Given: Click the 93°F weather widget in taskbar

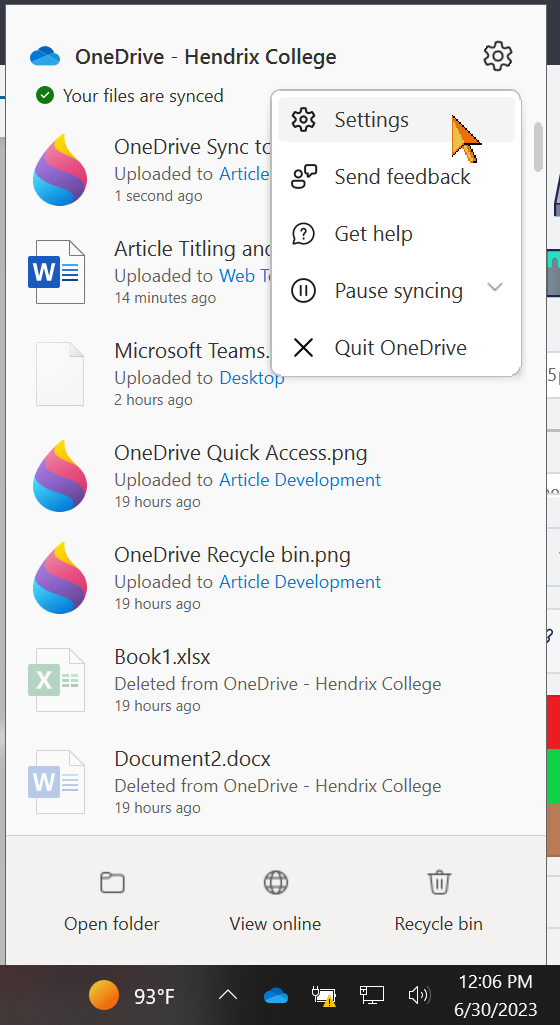Looking at the screenshot, I should click(x=132, y=996).
